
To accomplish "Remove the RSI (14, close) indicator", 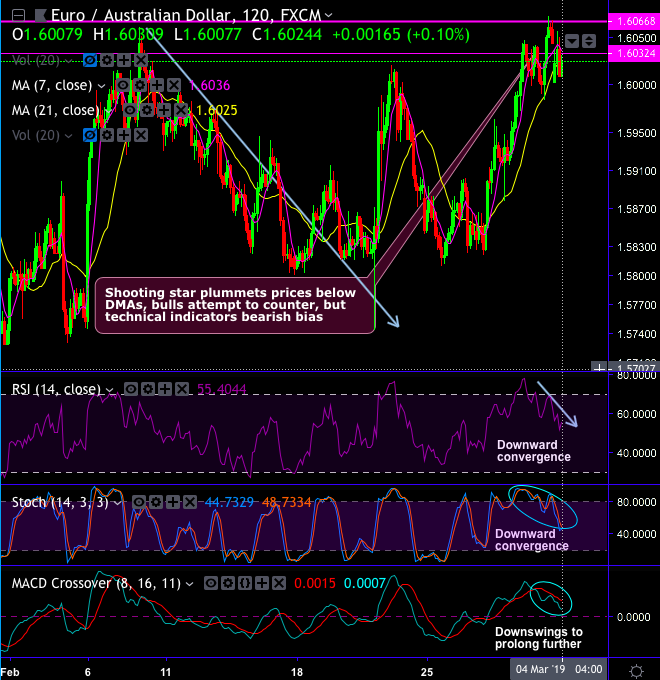I will [182, 389].
